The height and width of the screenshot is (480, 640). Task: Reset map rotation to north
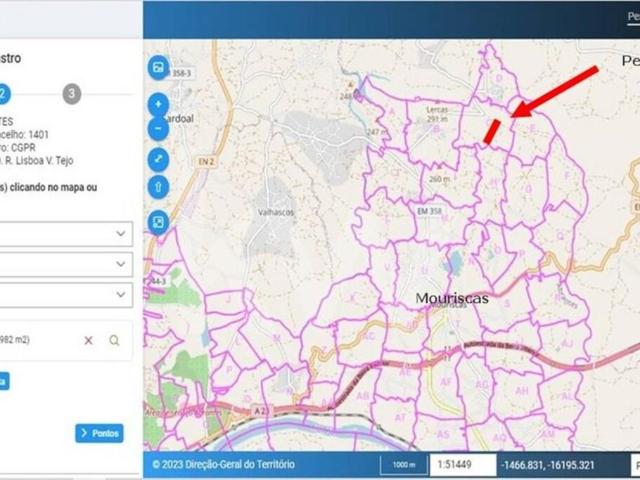tap(158, 187)
